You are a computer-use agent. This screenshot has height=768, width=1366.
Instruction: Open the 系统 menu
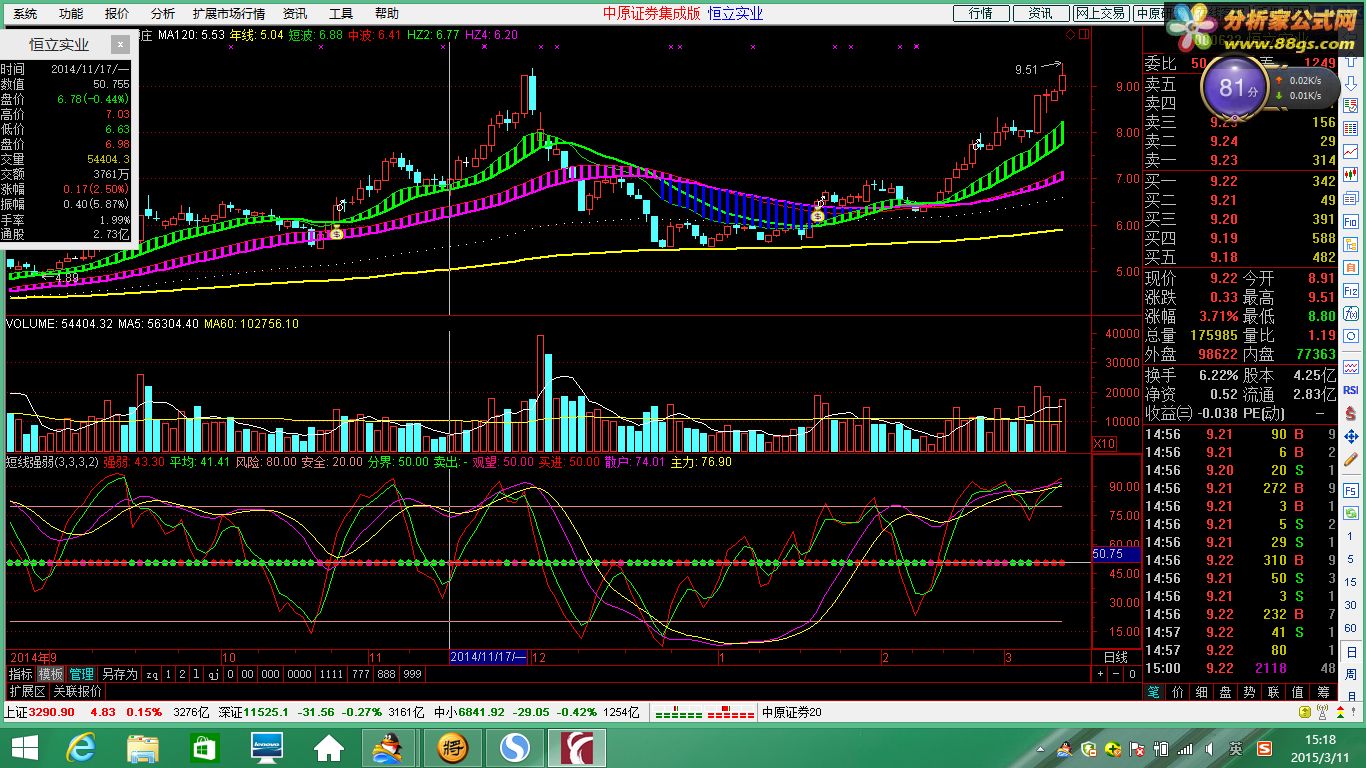click(25, 13)
